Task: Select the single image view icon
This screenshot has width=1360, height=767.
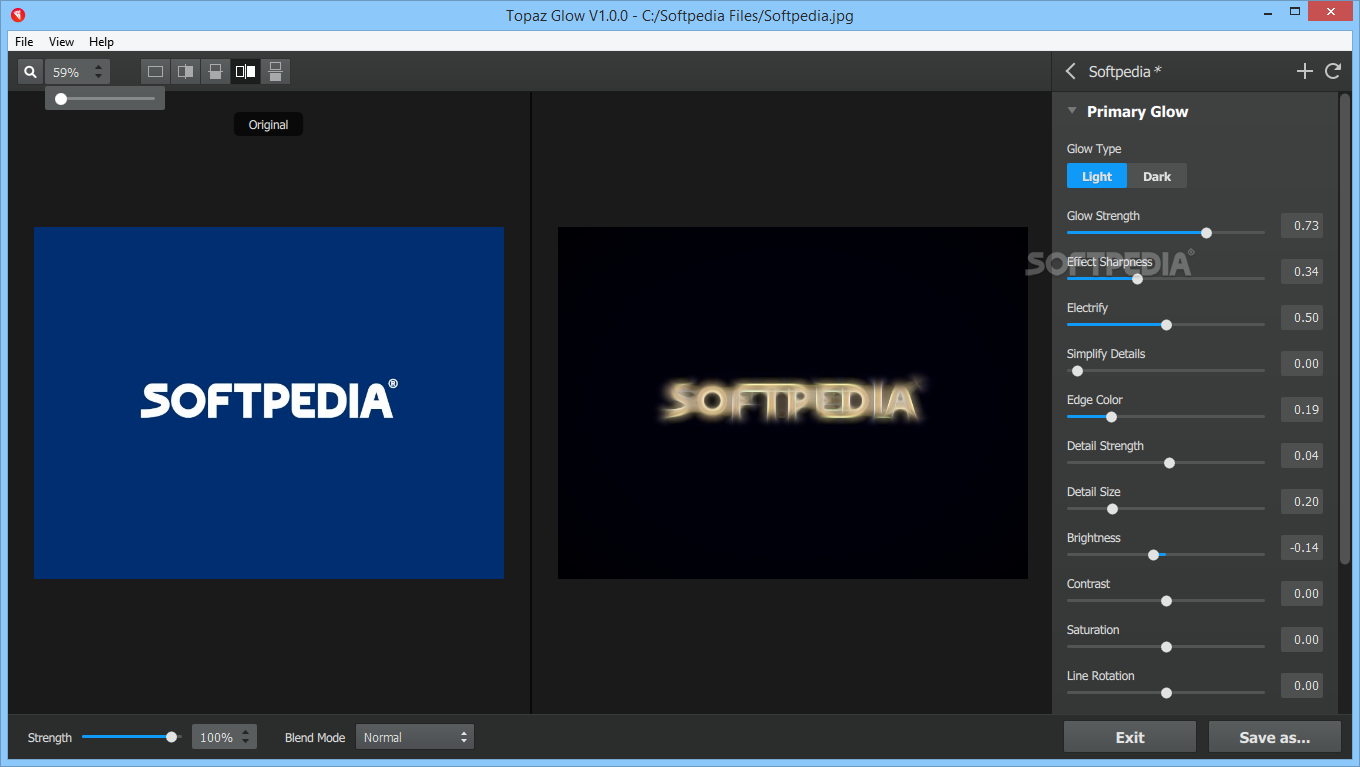Action: click(x=155, y=72)
